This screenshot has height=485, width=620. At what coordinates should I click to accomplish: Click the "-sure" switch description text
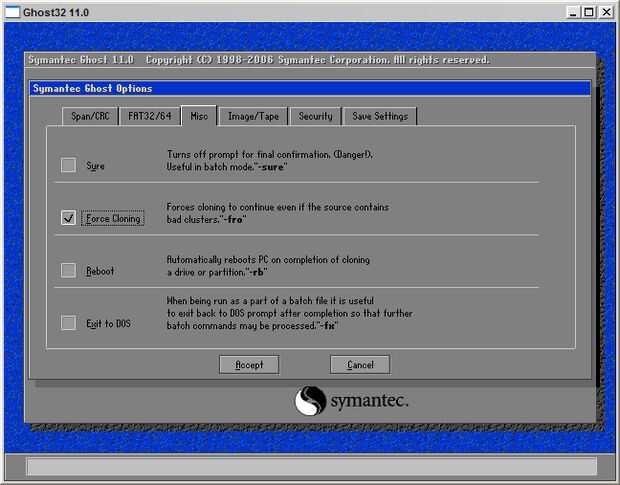[270, 160]
